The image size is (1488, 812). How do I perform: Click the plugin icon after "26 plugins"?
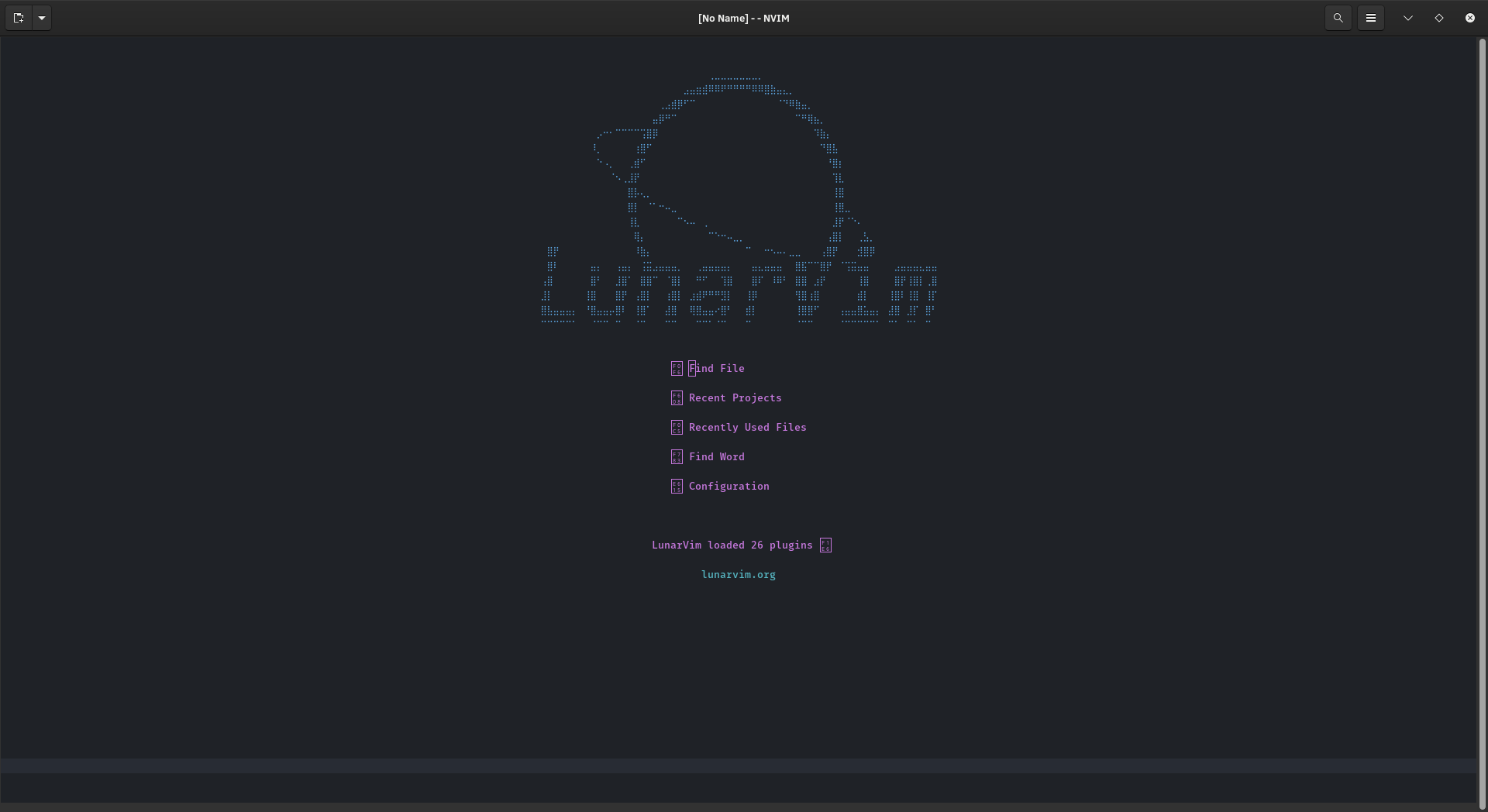pos(825,545)
